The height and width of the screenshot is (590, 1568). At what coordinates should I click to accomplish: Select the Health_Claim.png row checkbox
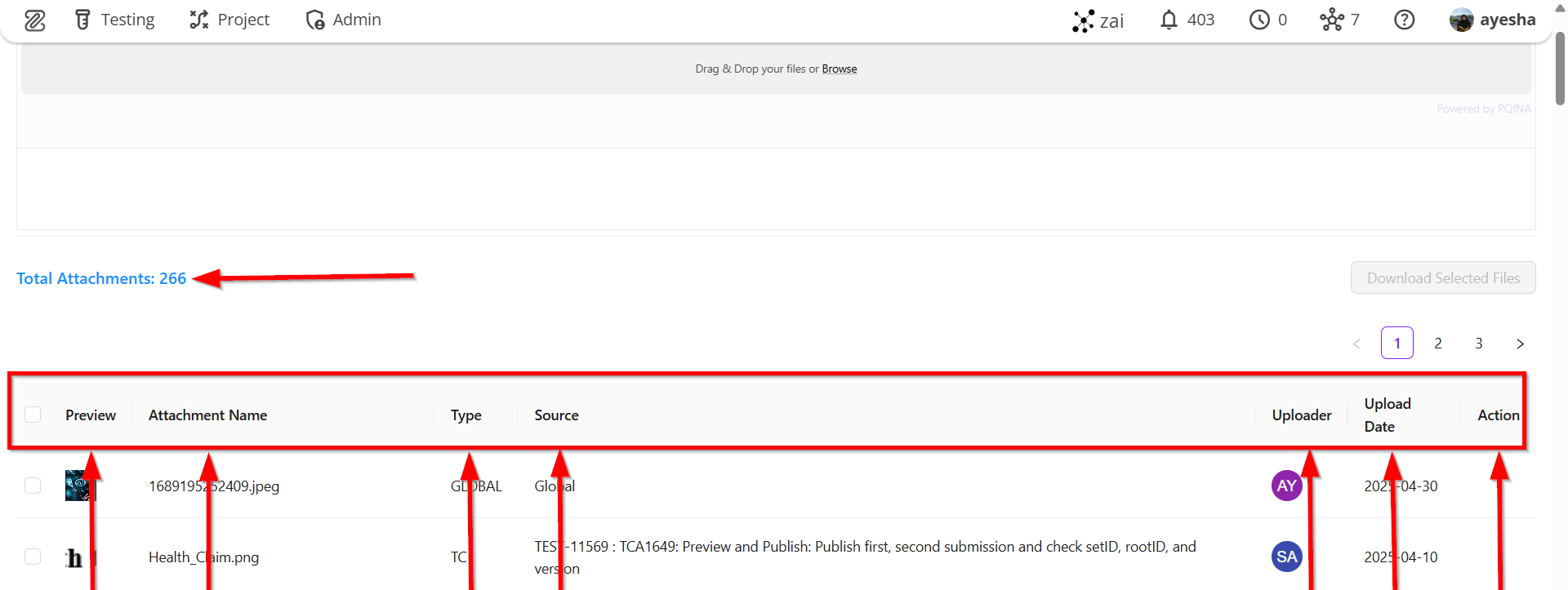click(x=33, y=557)
